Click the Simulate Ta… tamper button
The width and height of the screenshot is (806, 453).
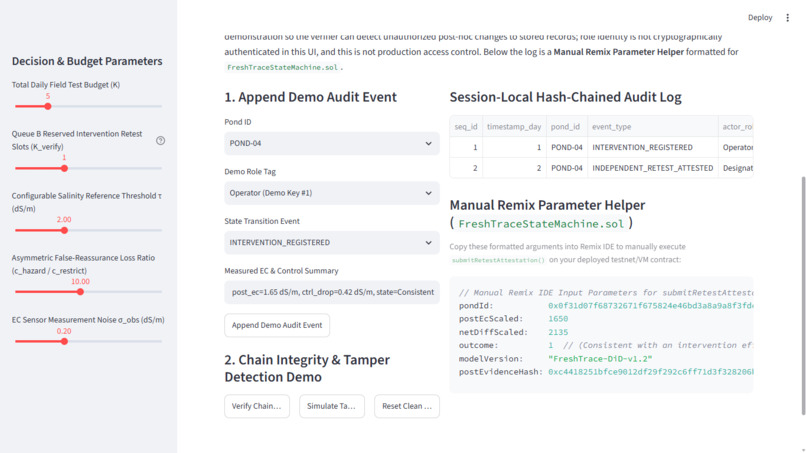[x=332, y=406]
